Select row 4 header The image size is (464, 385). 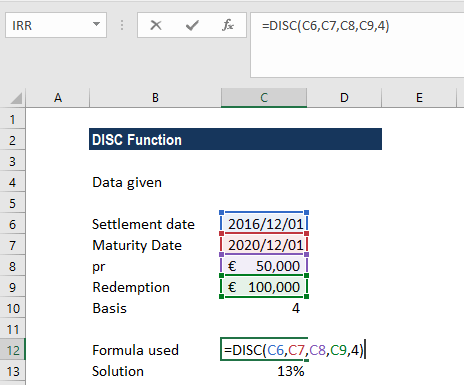tap(13, 182)
